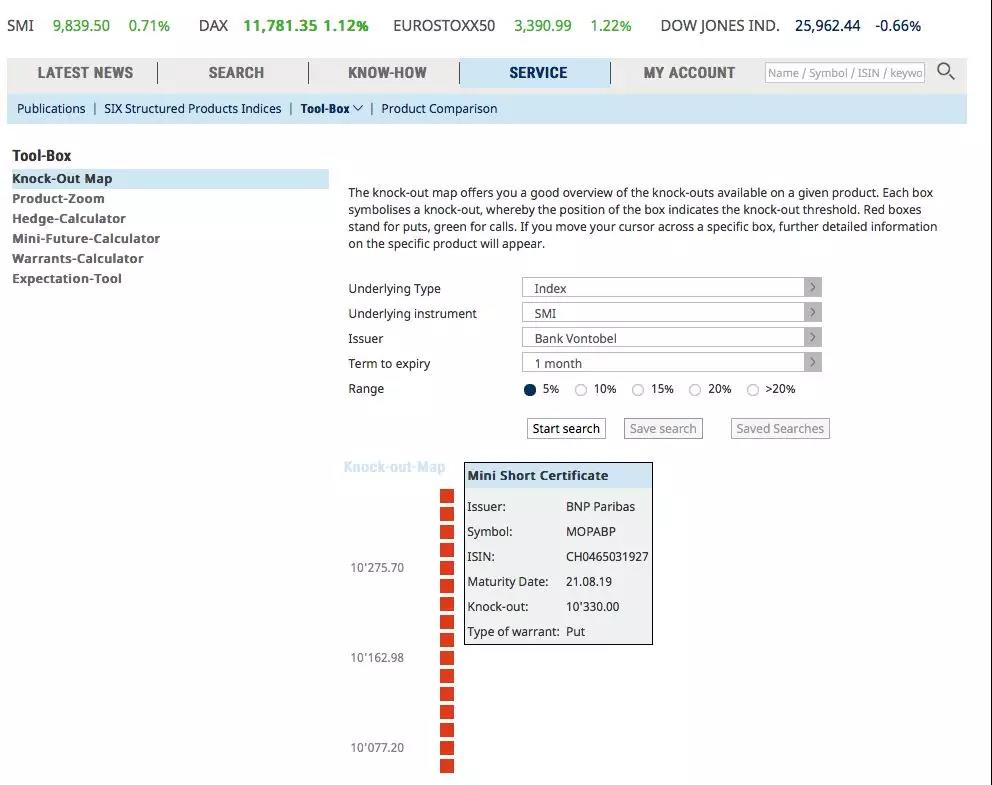This screenshot has height=785, width=992.
Task: Click the red knock-out box beside 10'077.20
Action: [447, 748]
